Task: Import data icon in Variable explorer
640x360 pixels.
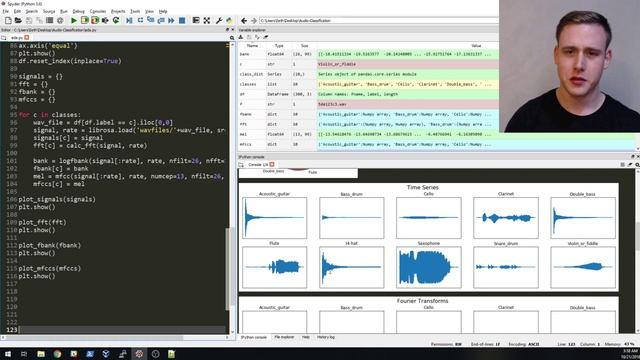Action: (241, 37)
